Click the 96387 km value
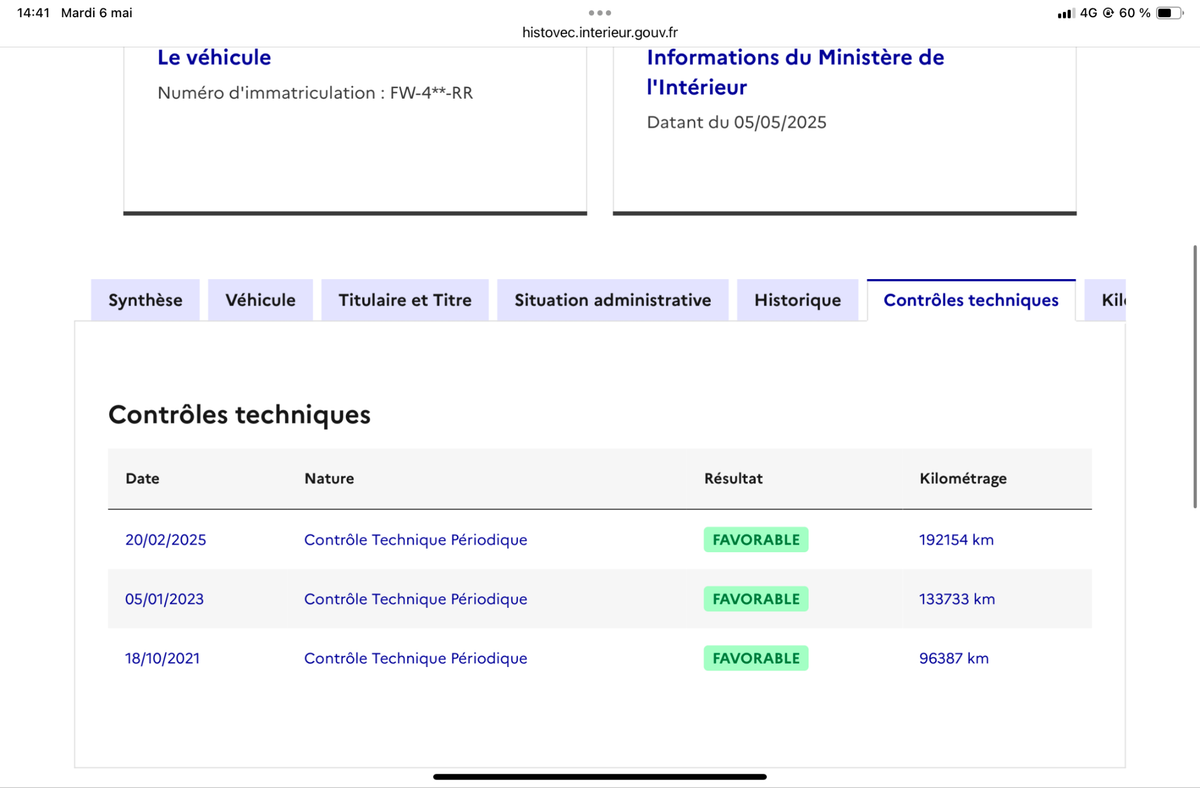Screen dimensions: 1200x788 (954, 658)
